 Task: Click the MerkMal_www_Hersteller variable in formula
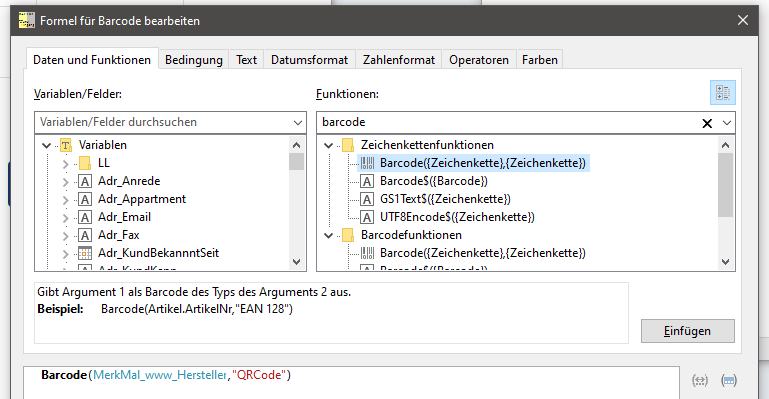click(160, 375)
